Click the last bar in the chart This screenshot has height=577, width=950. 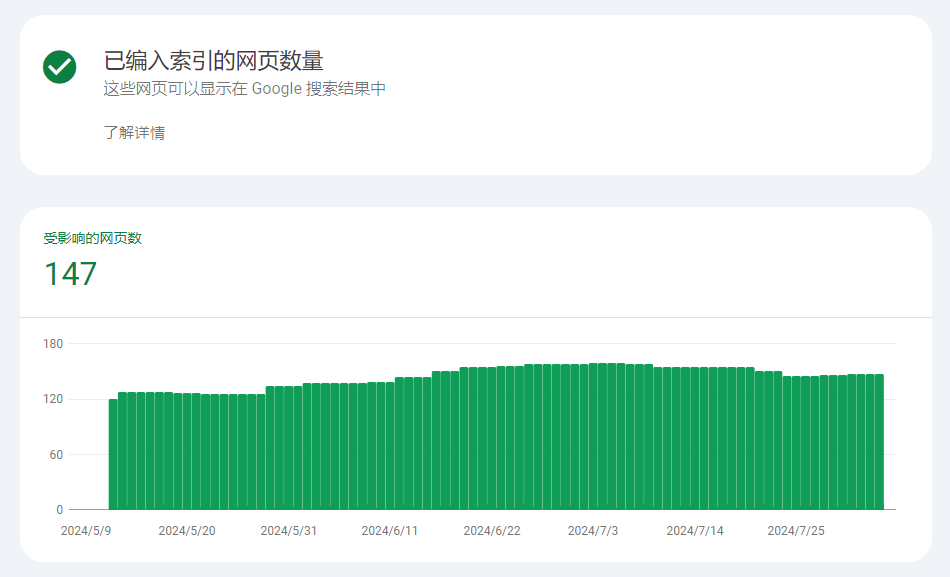[879, 442]
